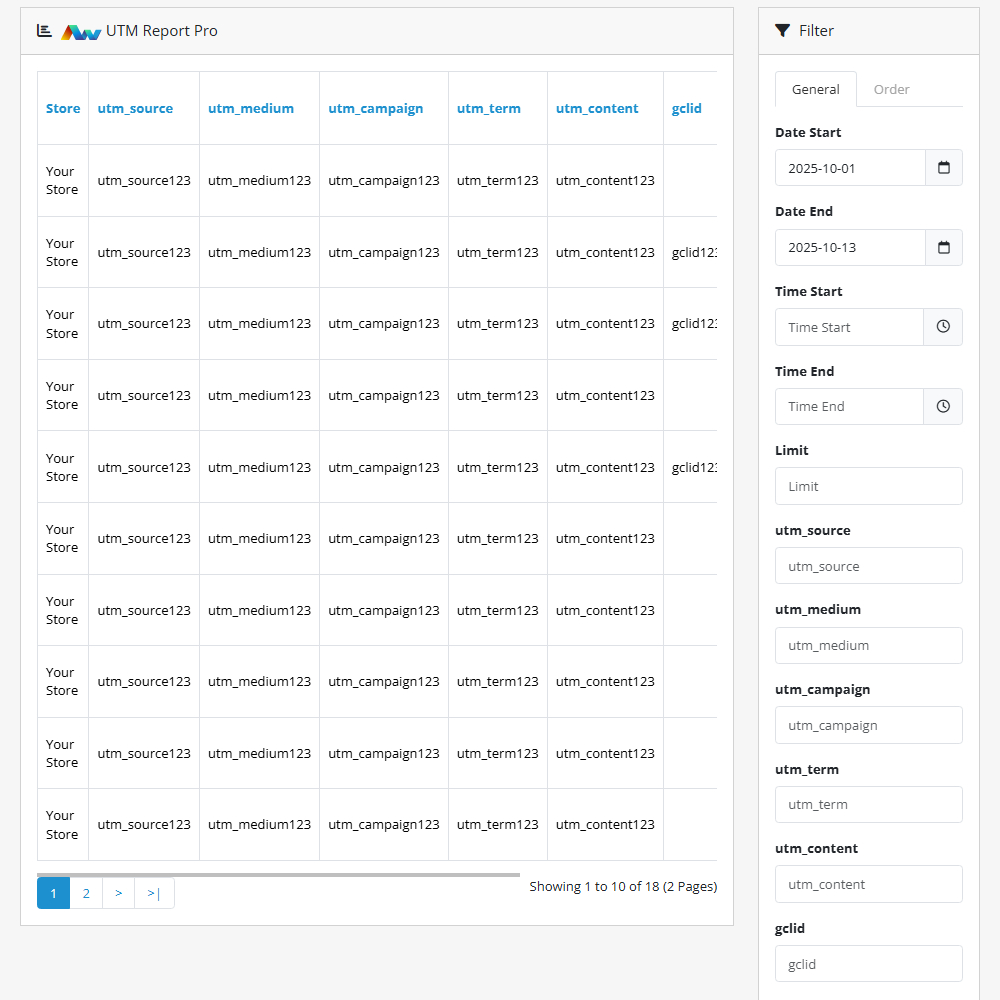
Task: Click the horizontal table scrollbar
Action: coord(278,874)
